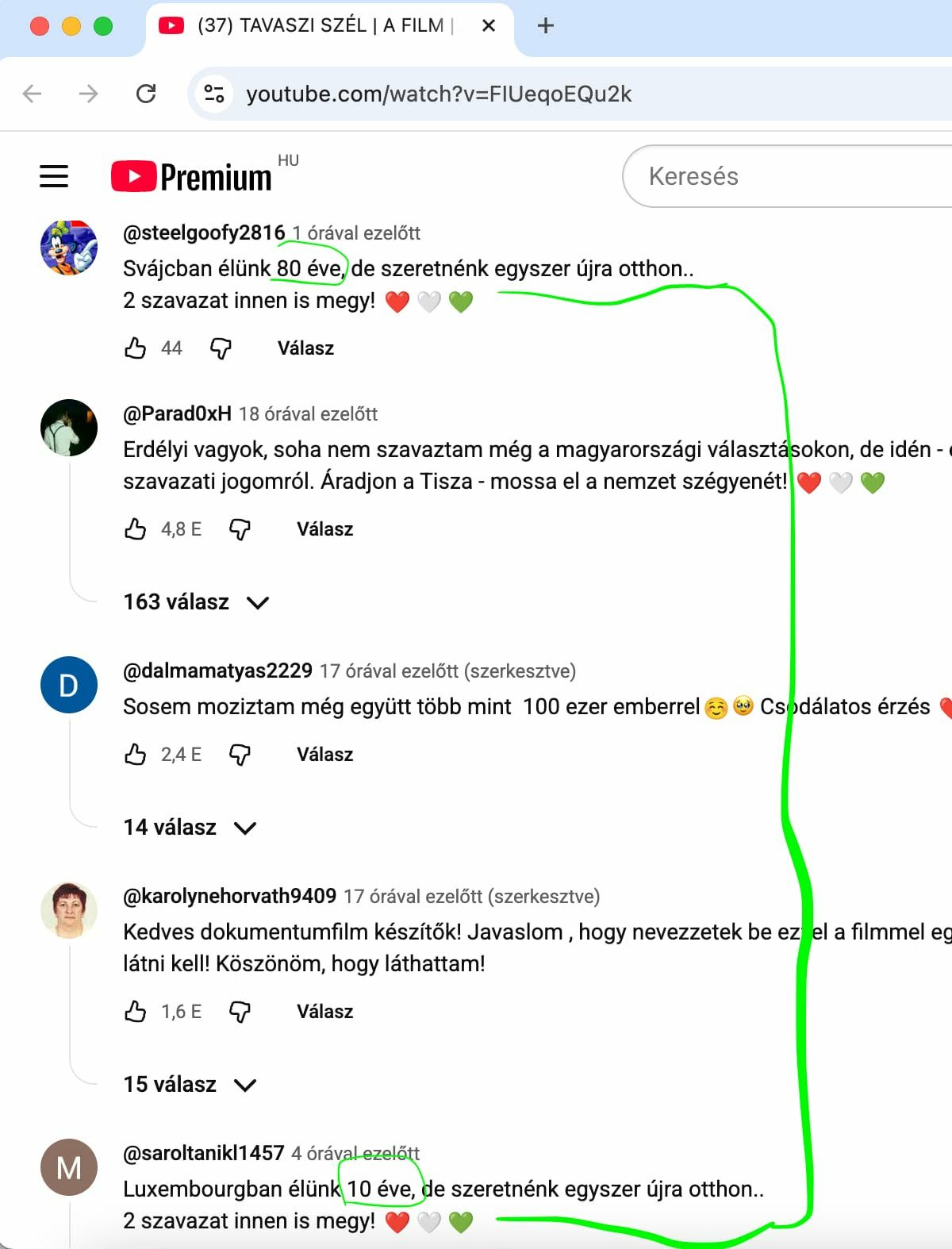Open the @saroltanikl1457 avatar M
The height and width of the screenshot is (1249, 952).
[69, 1167]
